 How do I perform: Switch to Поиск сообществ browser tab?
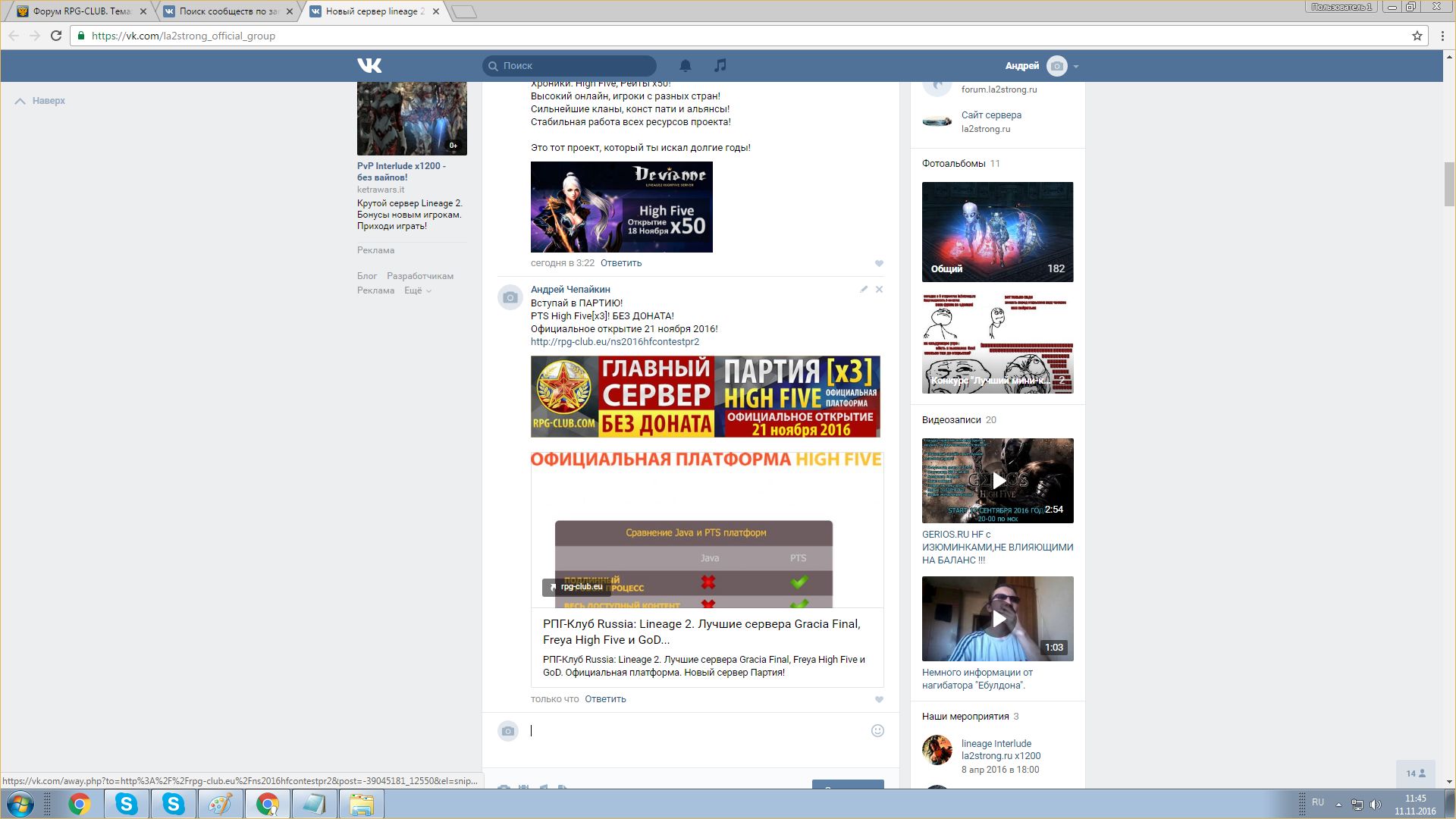click(x=227, y=11)
